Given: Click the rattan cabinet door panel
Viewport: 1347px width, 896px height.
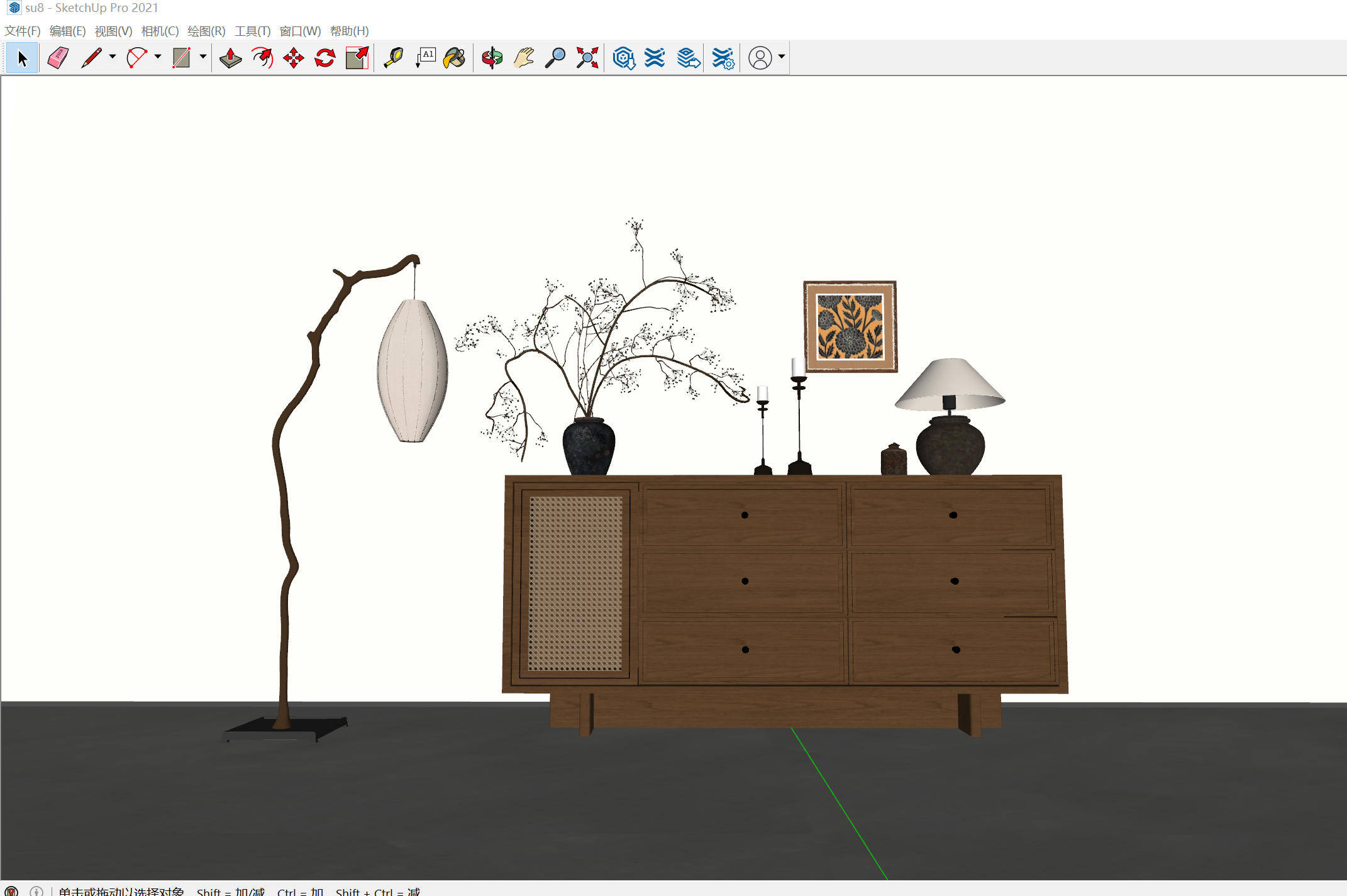Looking at the screenshot, I should coord(575,584).
